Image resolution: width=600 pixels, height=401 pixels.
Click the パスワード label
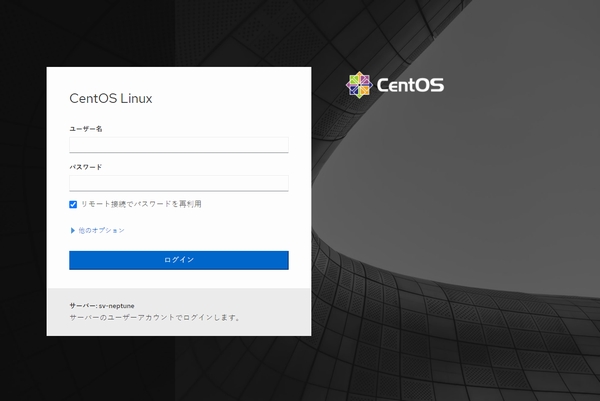[86, 167]
